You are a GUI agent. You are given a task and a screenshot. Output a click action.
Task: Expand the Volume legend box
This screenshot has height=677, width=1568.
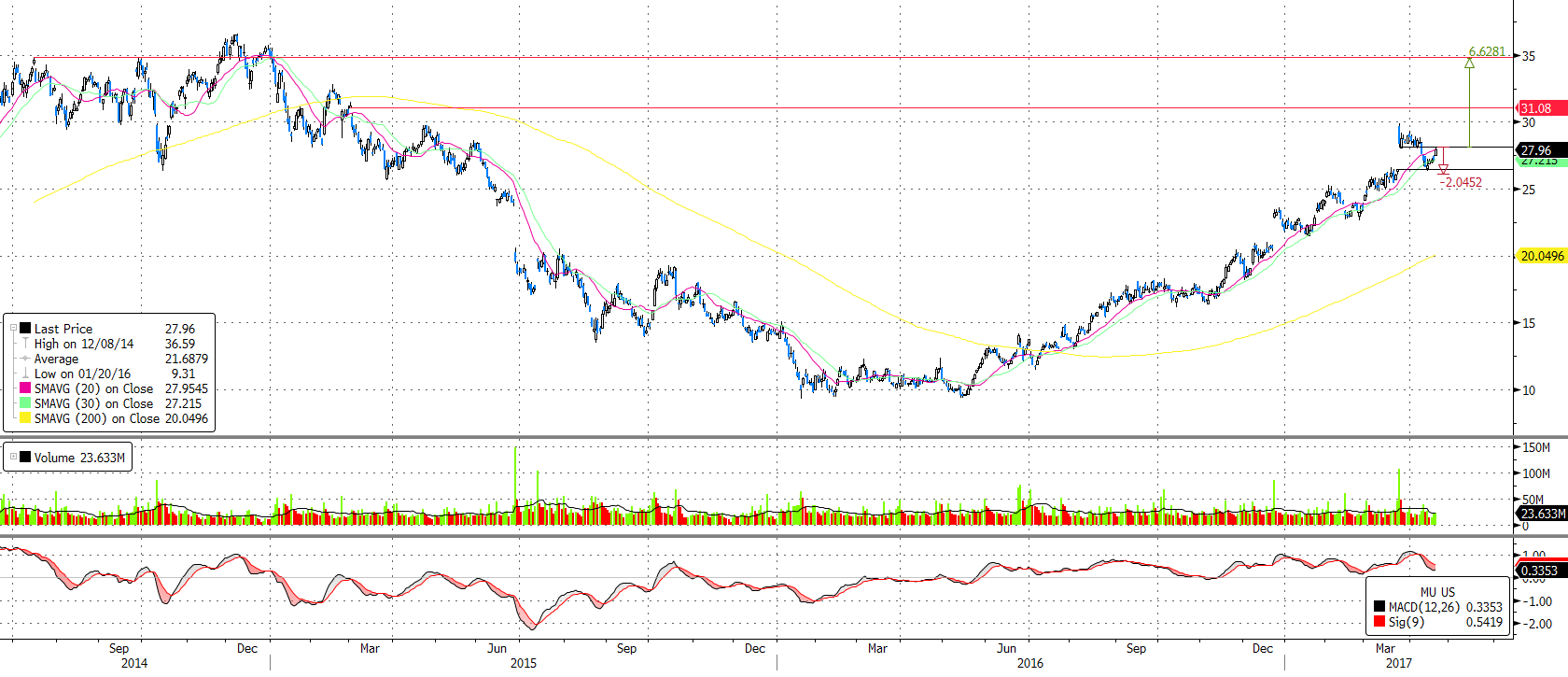[13, 457]
